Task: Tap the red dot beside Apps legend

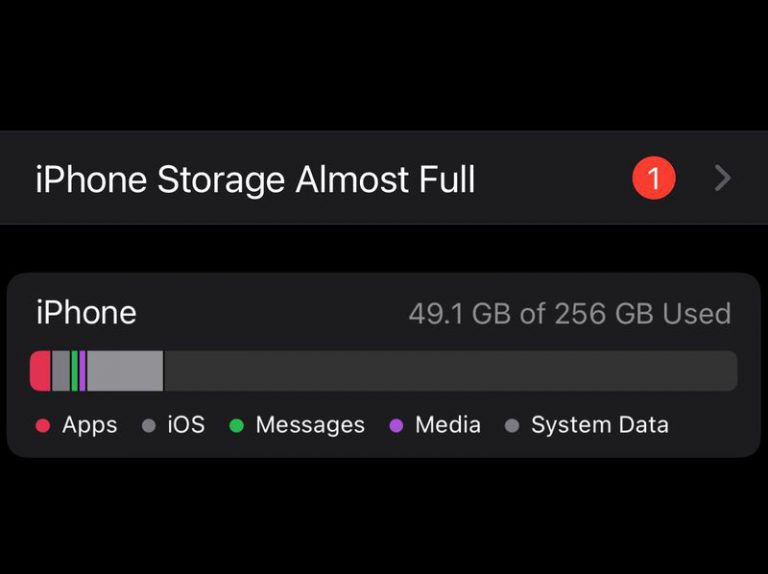Action: tap(43, 426)
